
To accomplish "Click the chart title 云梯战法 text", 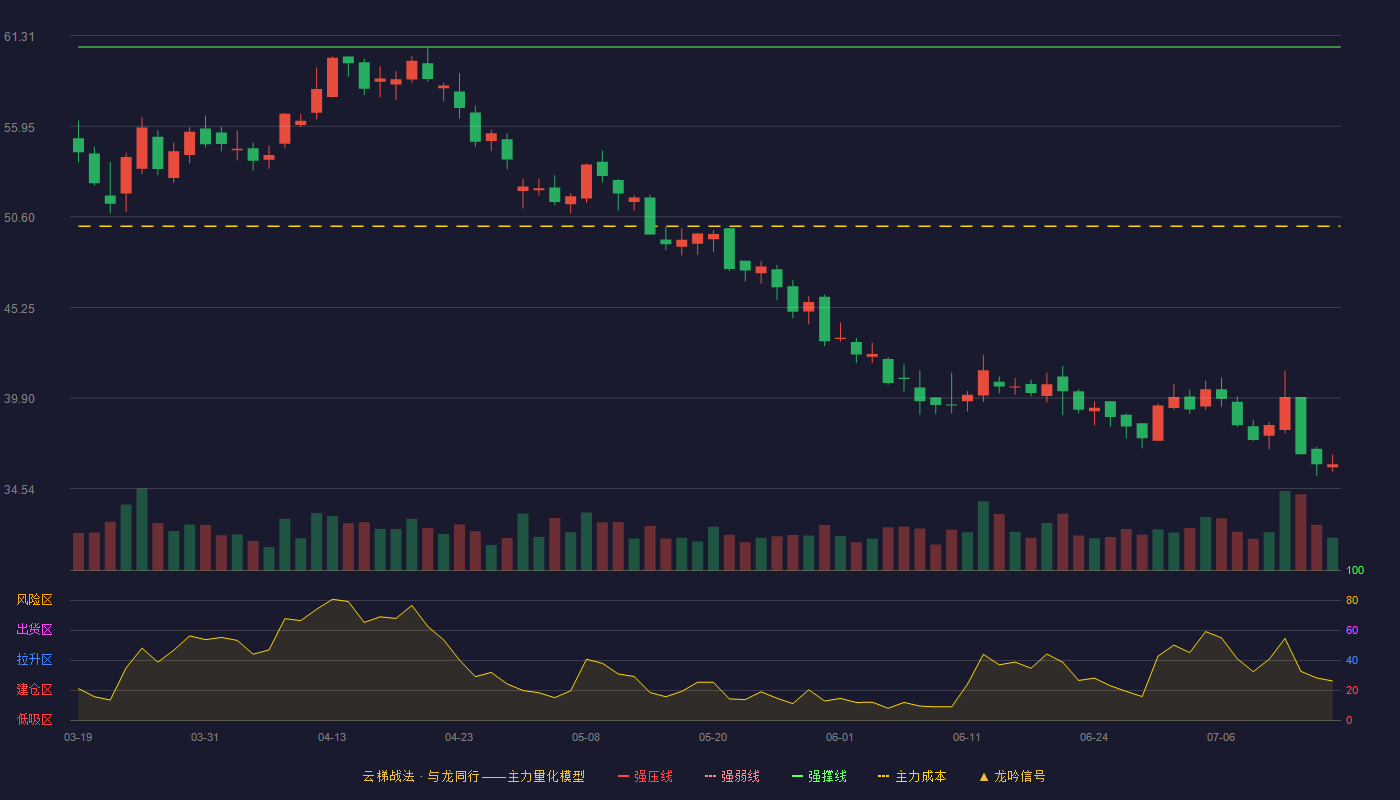I will 387,776.
